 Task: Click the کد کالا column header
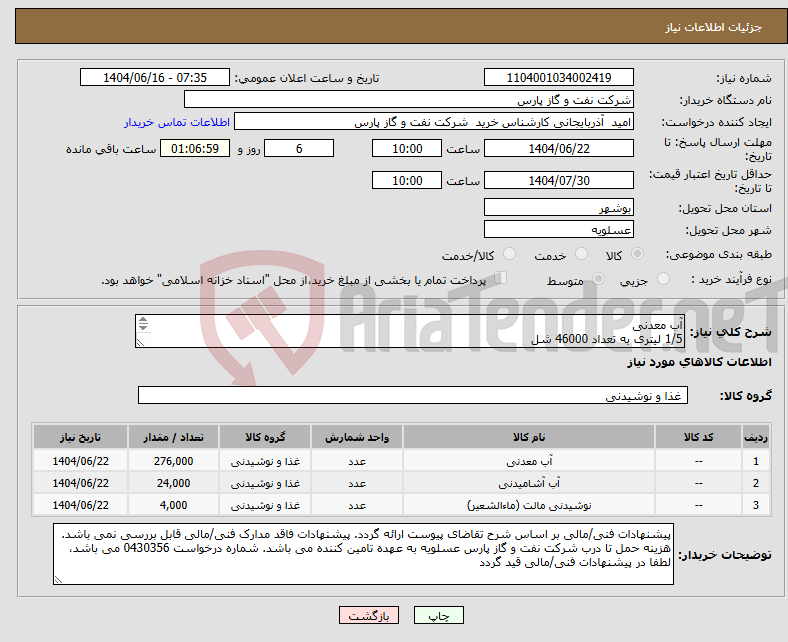pos(698,437)
